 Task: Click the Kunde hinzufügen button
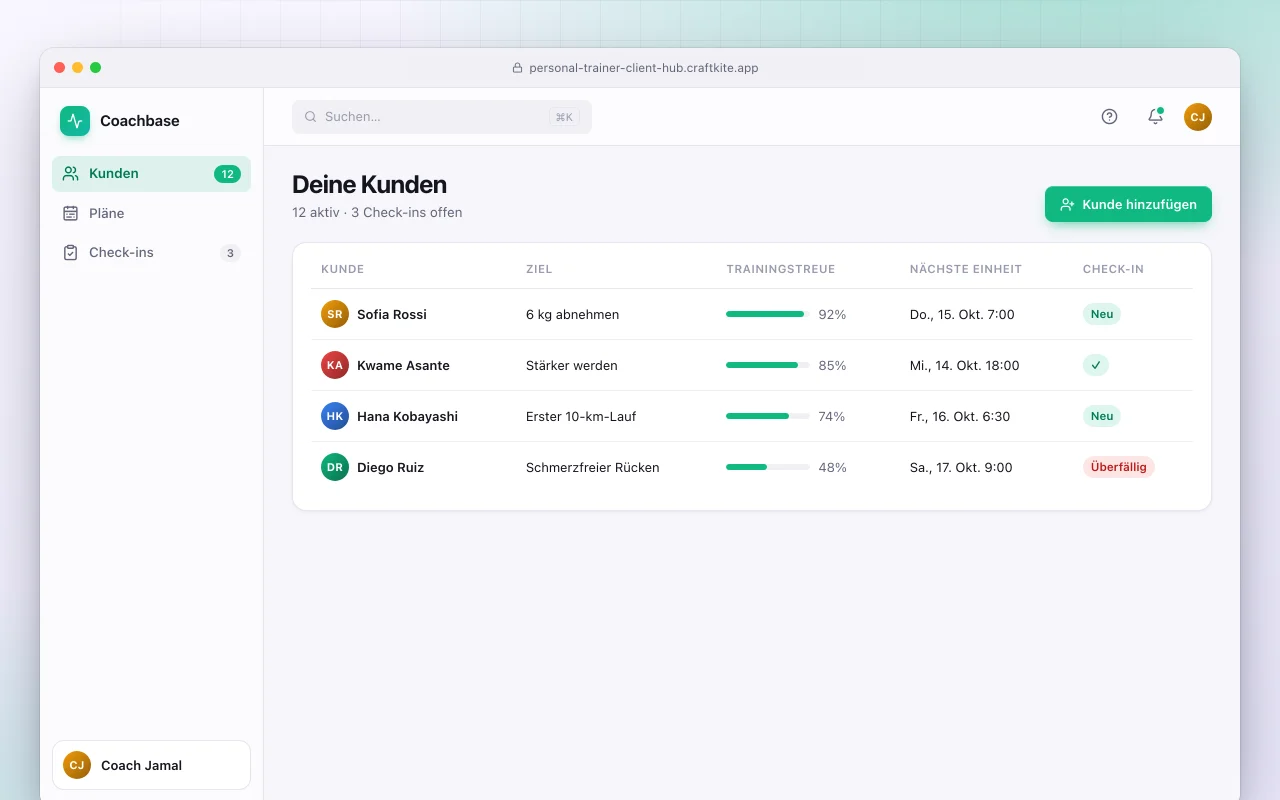click(1128, 204)
